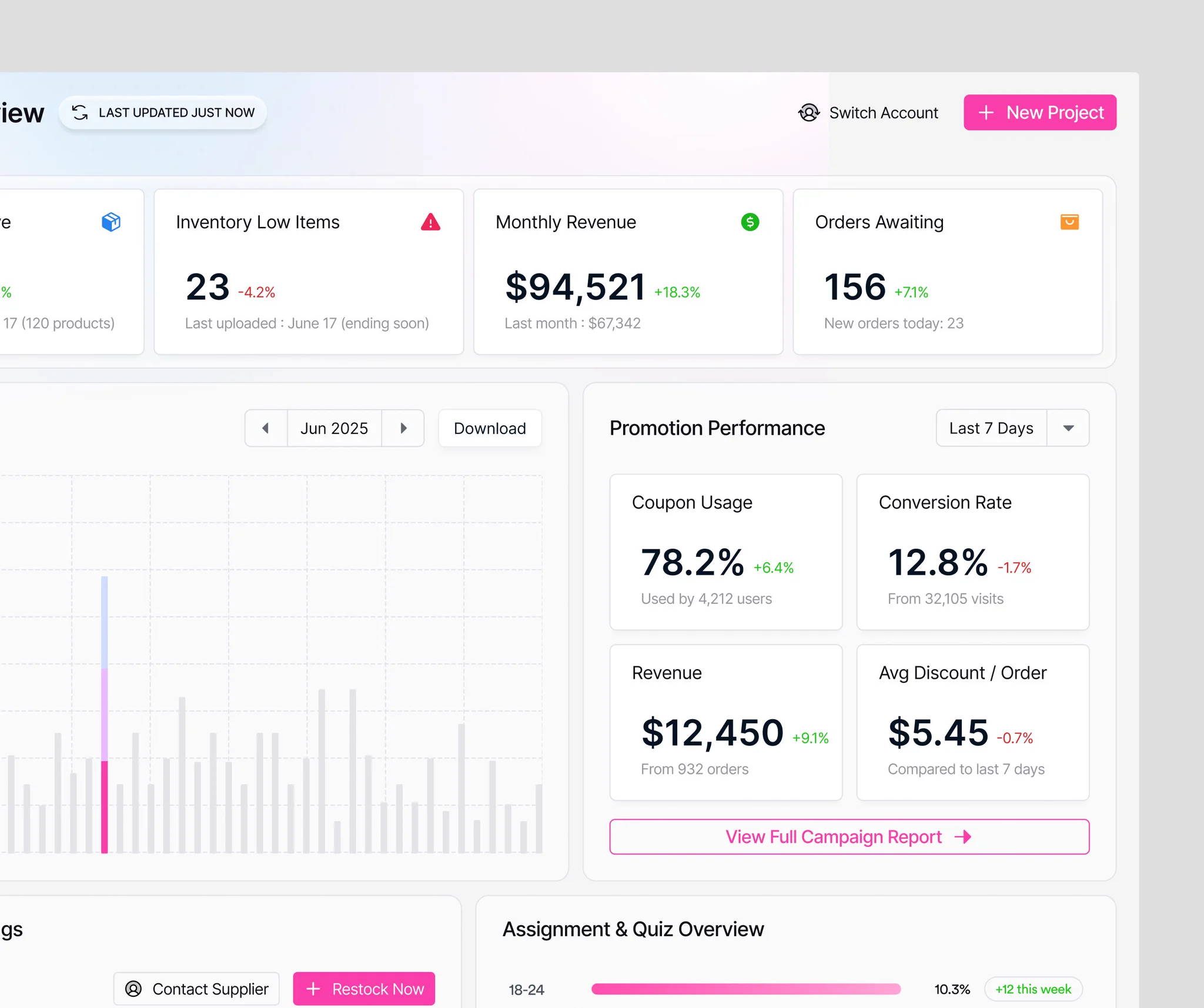Click the Last Updated Just Now pill
This screenshot has width=1204, height=1008.
pos(163,112)
